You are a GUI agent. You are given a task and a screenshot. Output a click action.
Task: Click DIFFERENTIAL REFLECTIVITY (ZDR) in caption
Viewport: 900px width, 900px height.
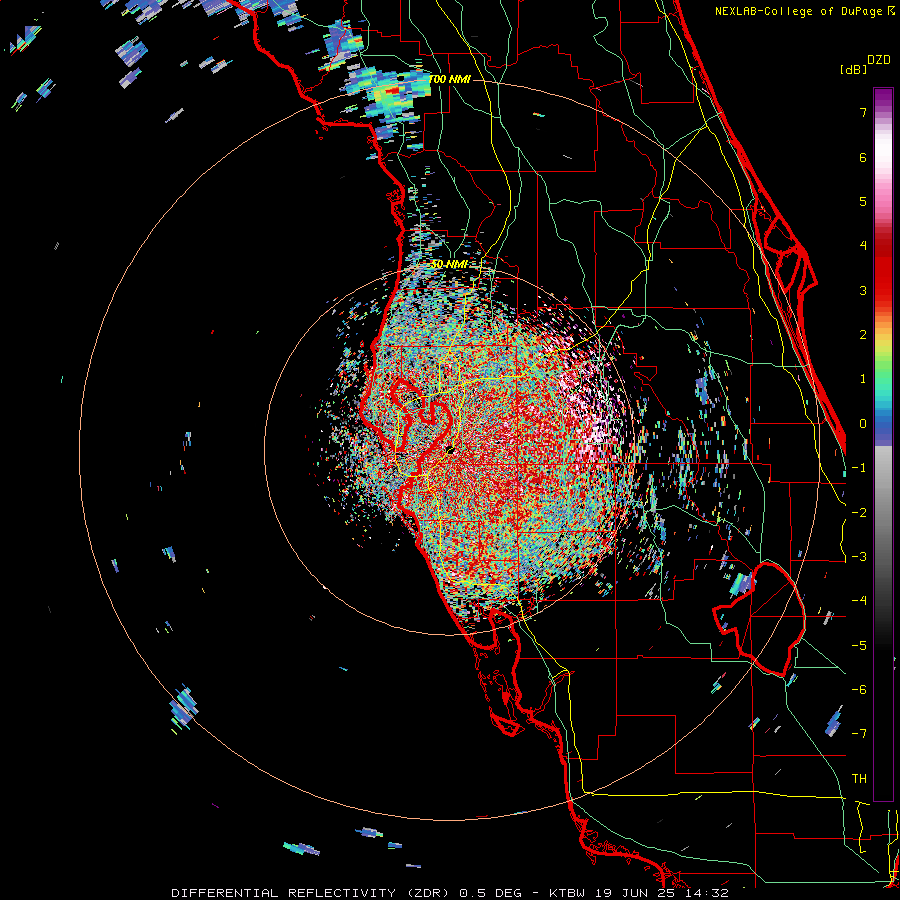pos(312,893)
